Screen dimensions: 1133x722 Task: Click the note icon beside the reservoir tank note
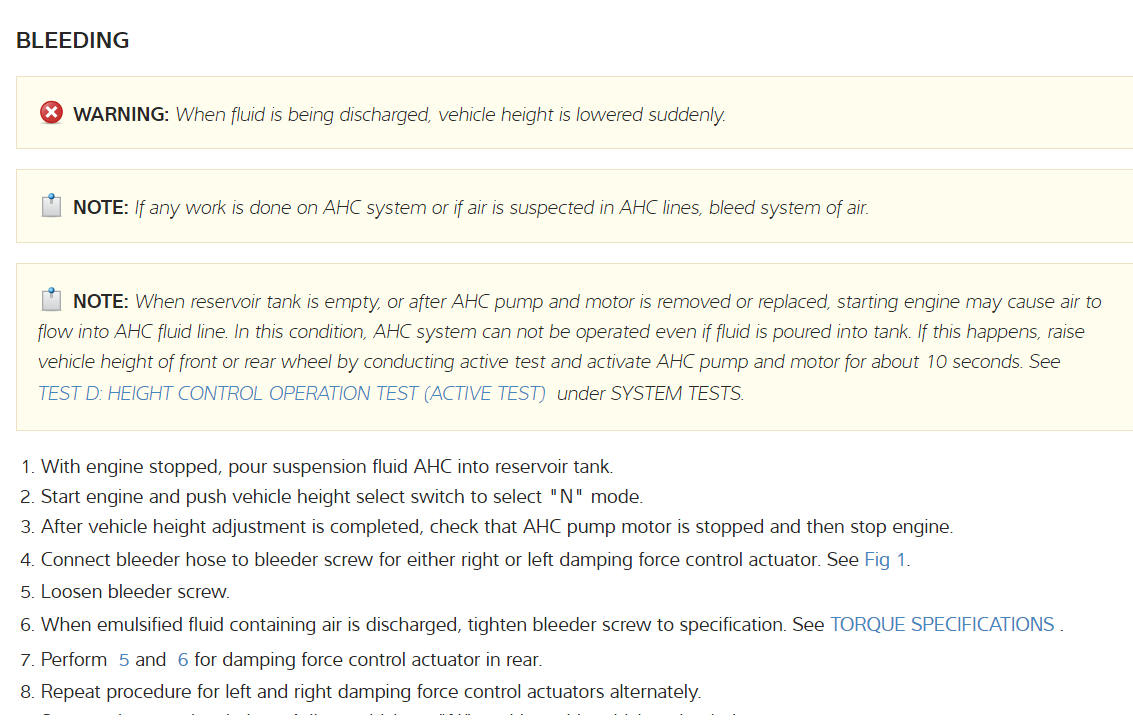coord(51,300)
